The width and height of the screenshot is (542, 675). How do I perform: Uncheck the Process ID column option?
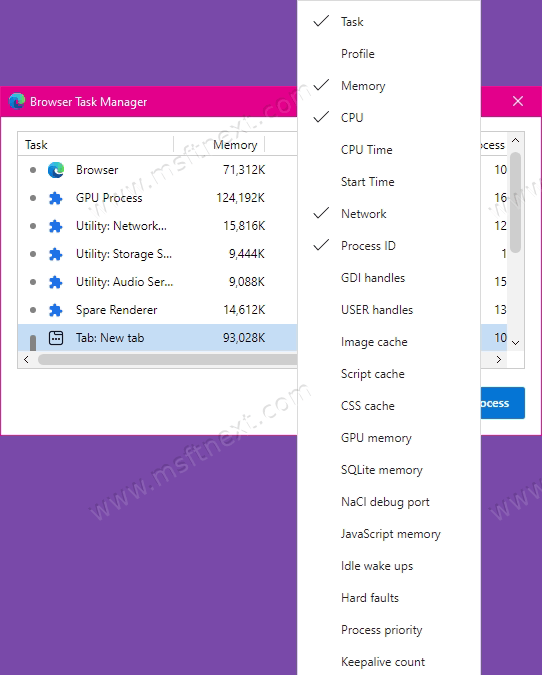pyautogui.click(x=389, y=246)
